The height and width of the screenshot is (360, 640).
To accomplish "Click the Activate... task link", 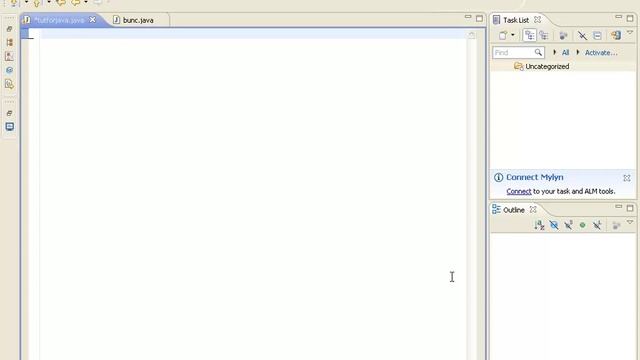I will pos(601,53).
